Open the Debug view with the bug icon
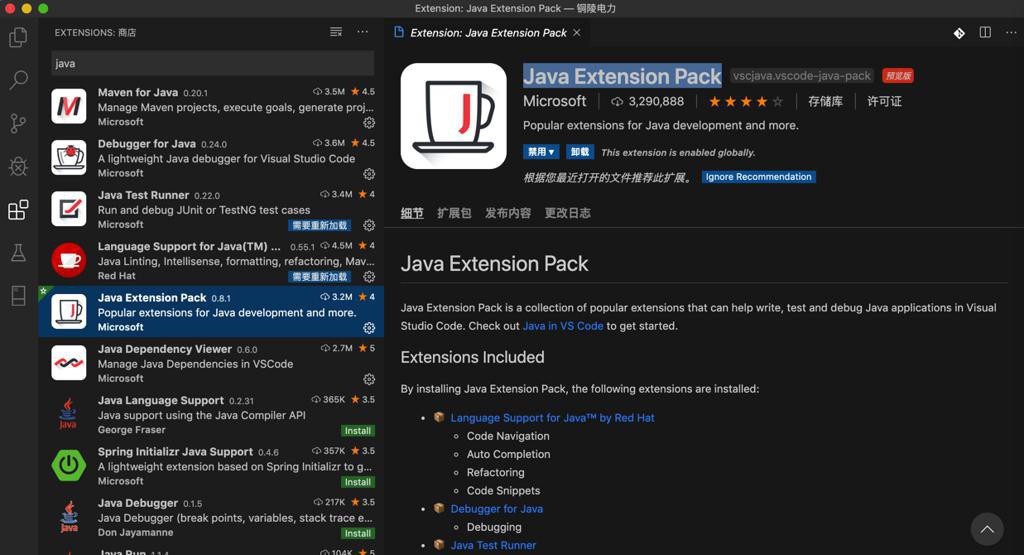This screenshot has width=1024, height=555. (x=18, y=166)
